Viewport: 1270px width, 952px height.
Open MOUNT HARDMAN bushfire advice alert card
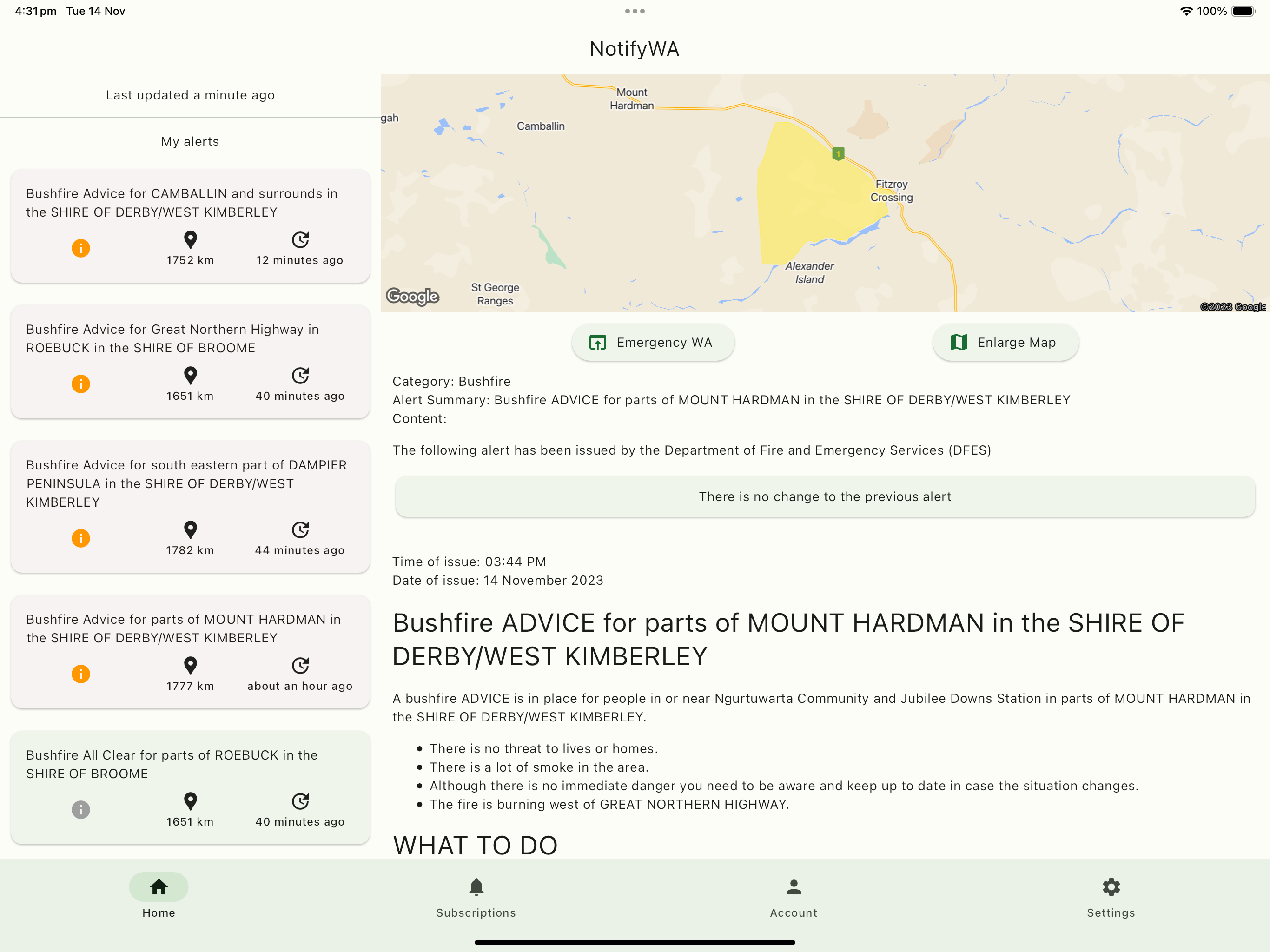[190, 651]
